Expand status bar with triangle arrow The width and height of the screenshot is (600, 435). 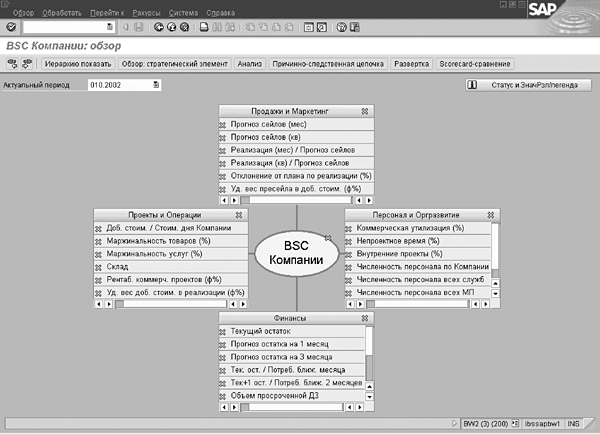tap(454, 424)
